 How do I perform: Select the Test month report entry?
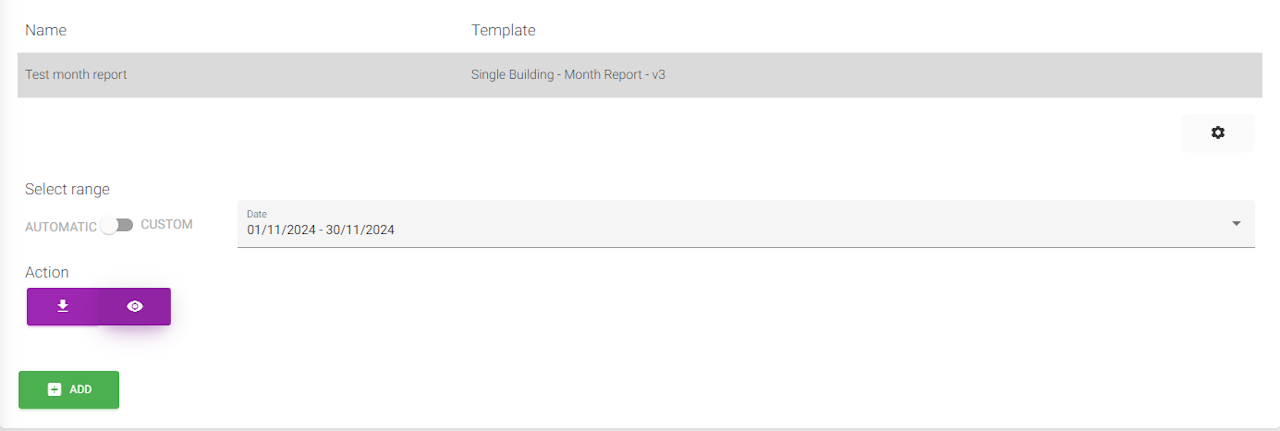click(x=76, y=74)
